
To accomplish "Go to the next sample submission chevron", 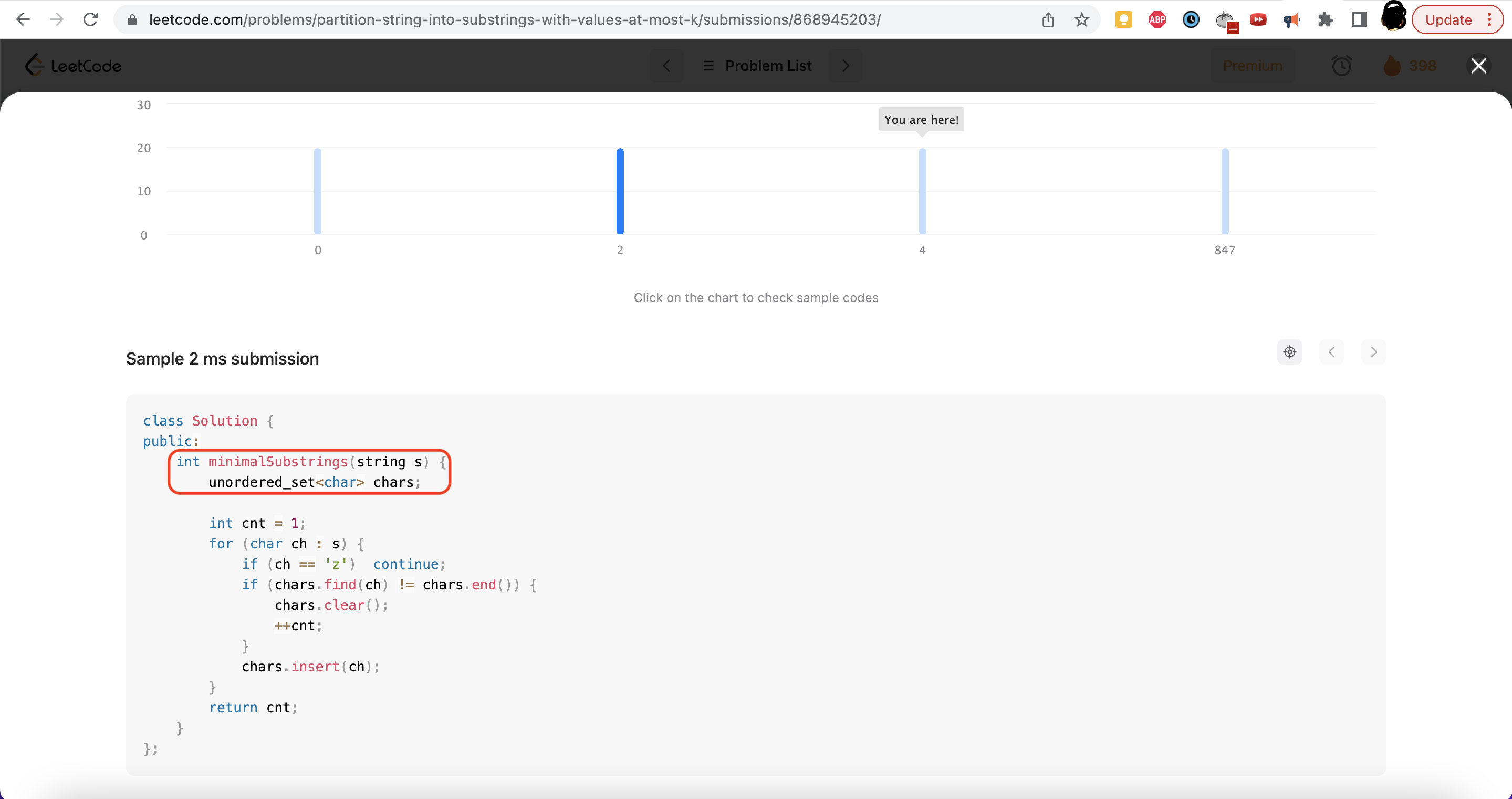I will (1373, 351).
